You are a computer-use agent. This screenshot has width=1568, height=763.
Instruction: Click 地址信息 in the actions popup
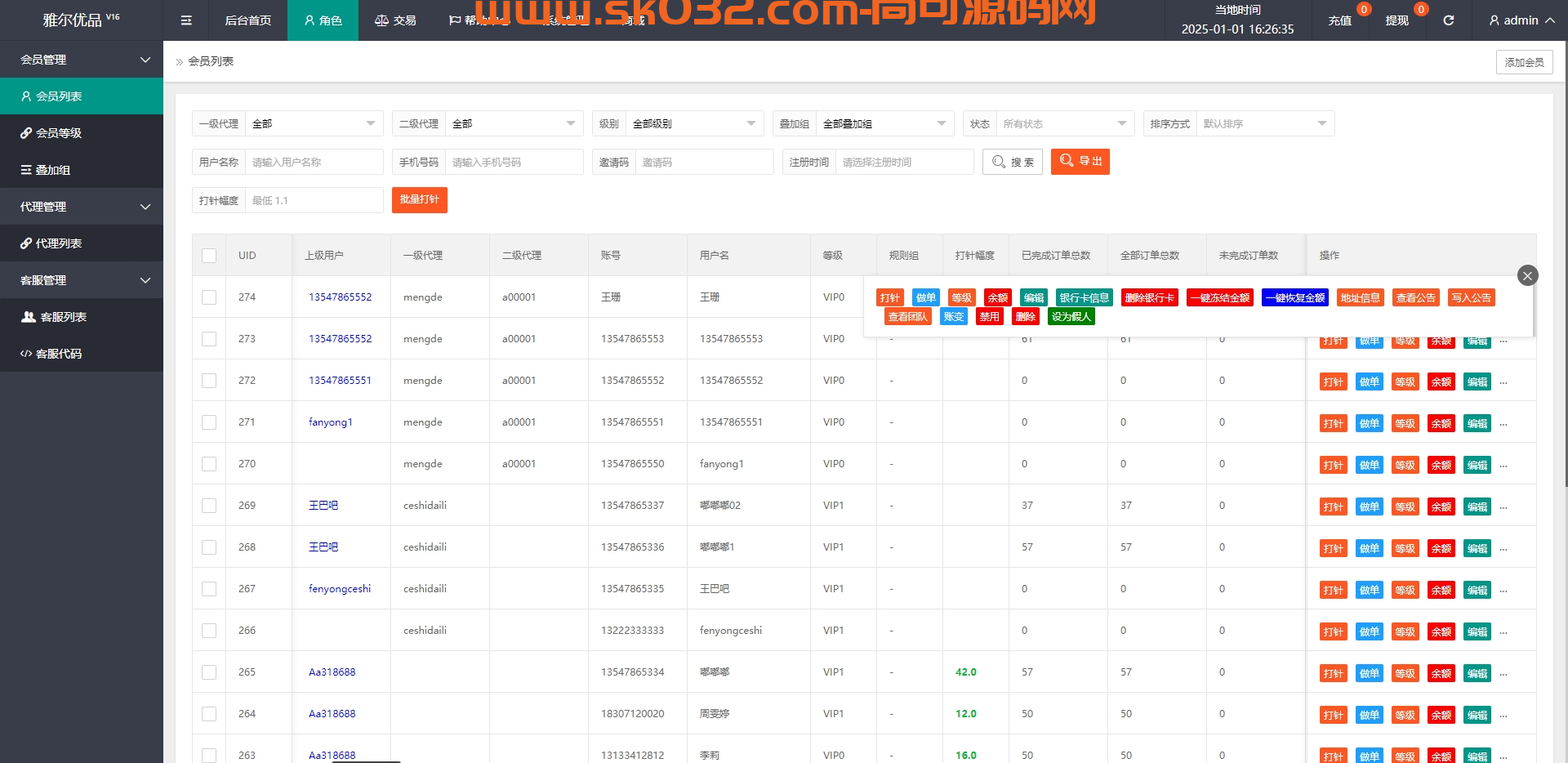point(1361,298)
